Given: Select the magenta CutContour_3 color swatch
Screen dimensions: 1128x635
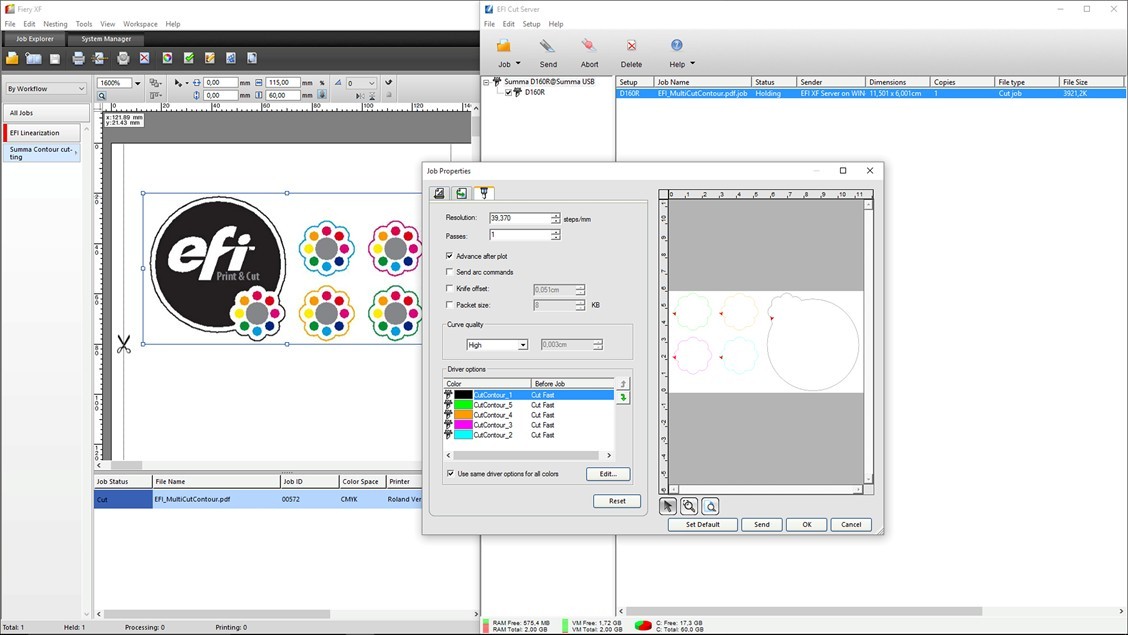Looking at the screenshot, I should [463, 425].
